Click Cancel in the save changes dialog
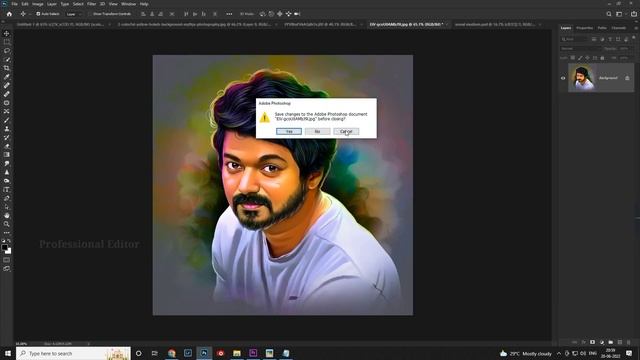 pyautogui.click(x=346, y=131)
